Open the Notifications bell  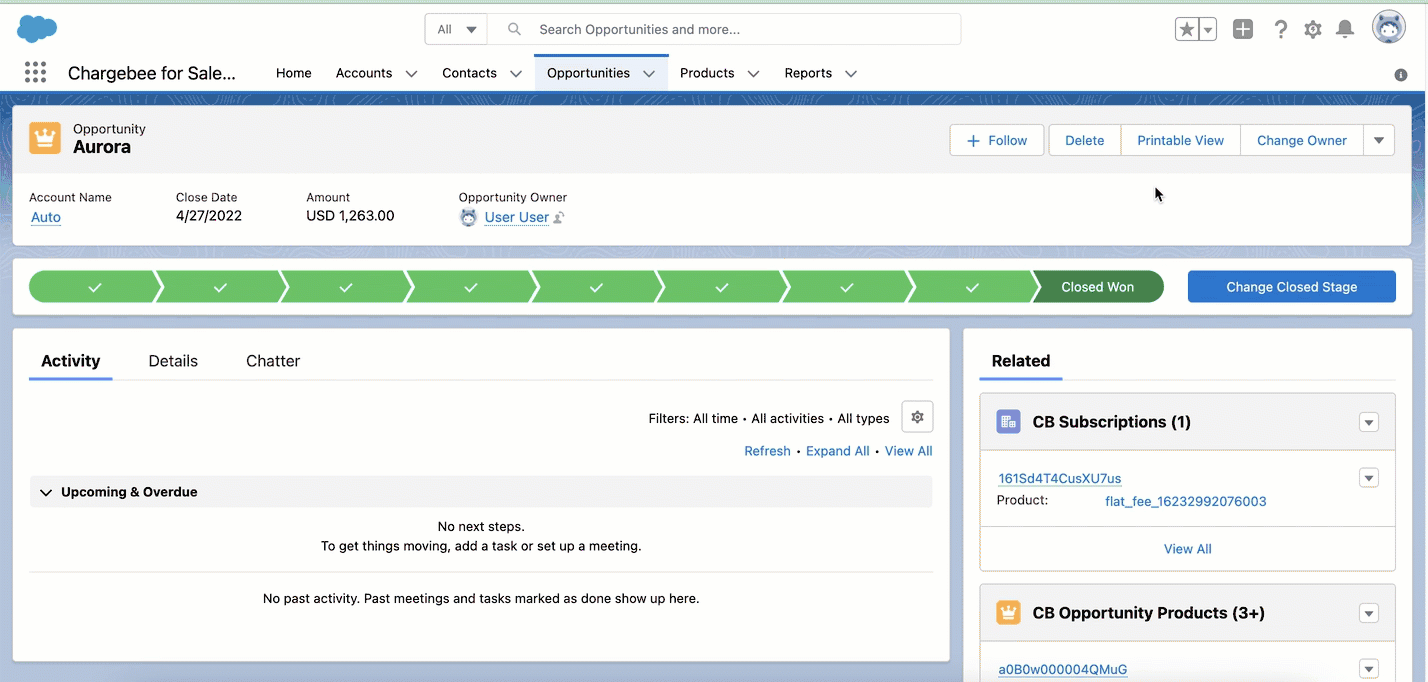1345,30
